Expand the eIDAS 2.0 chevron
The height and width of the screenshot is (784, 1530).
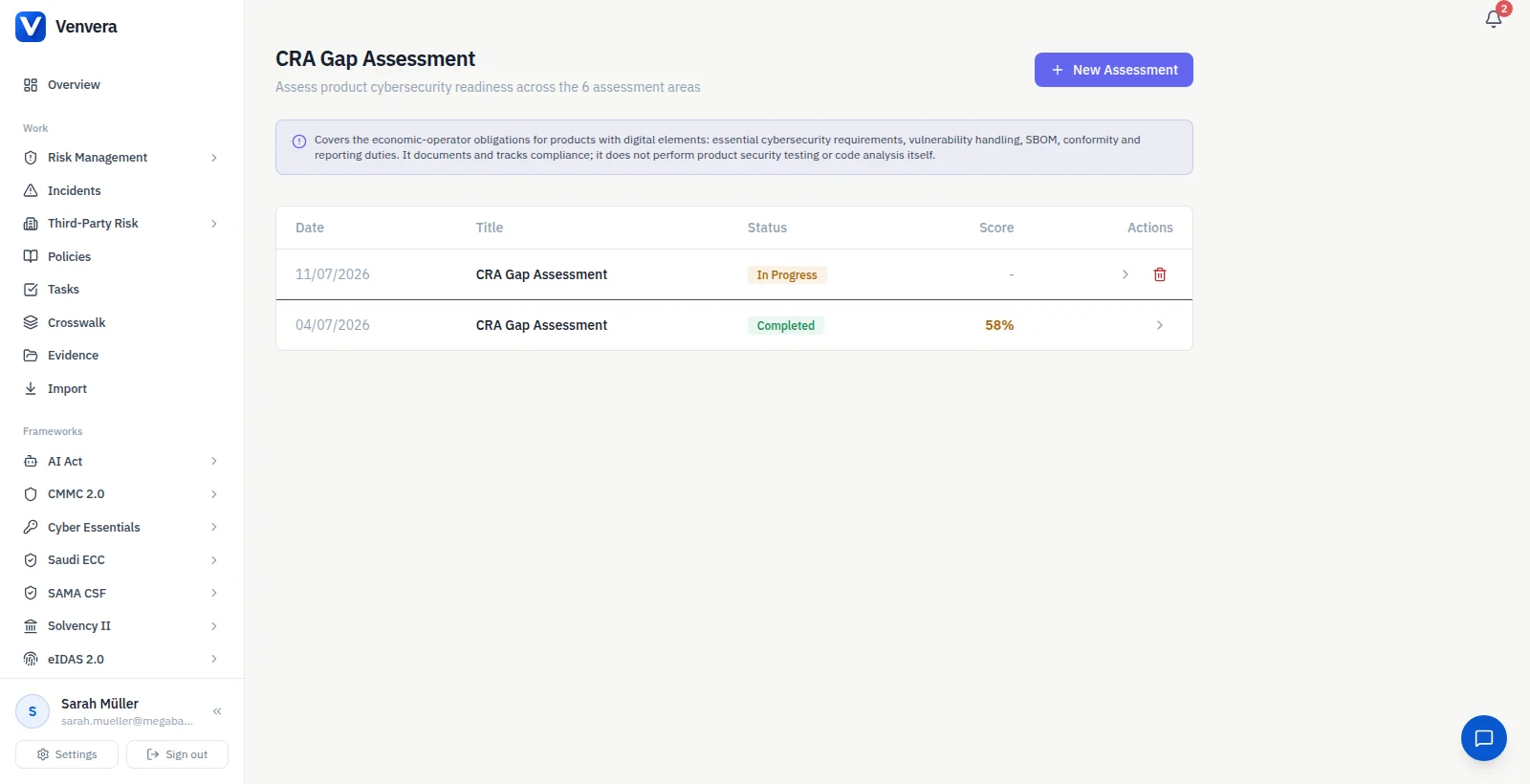(214, 659)
